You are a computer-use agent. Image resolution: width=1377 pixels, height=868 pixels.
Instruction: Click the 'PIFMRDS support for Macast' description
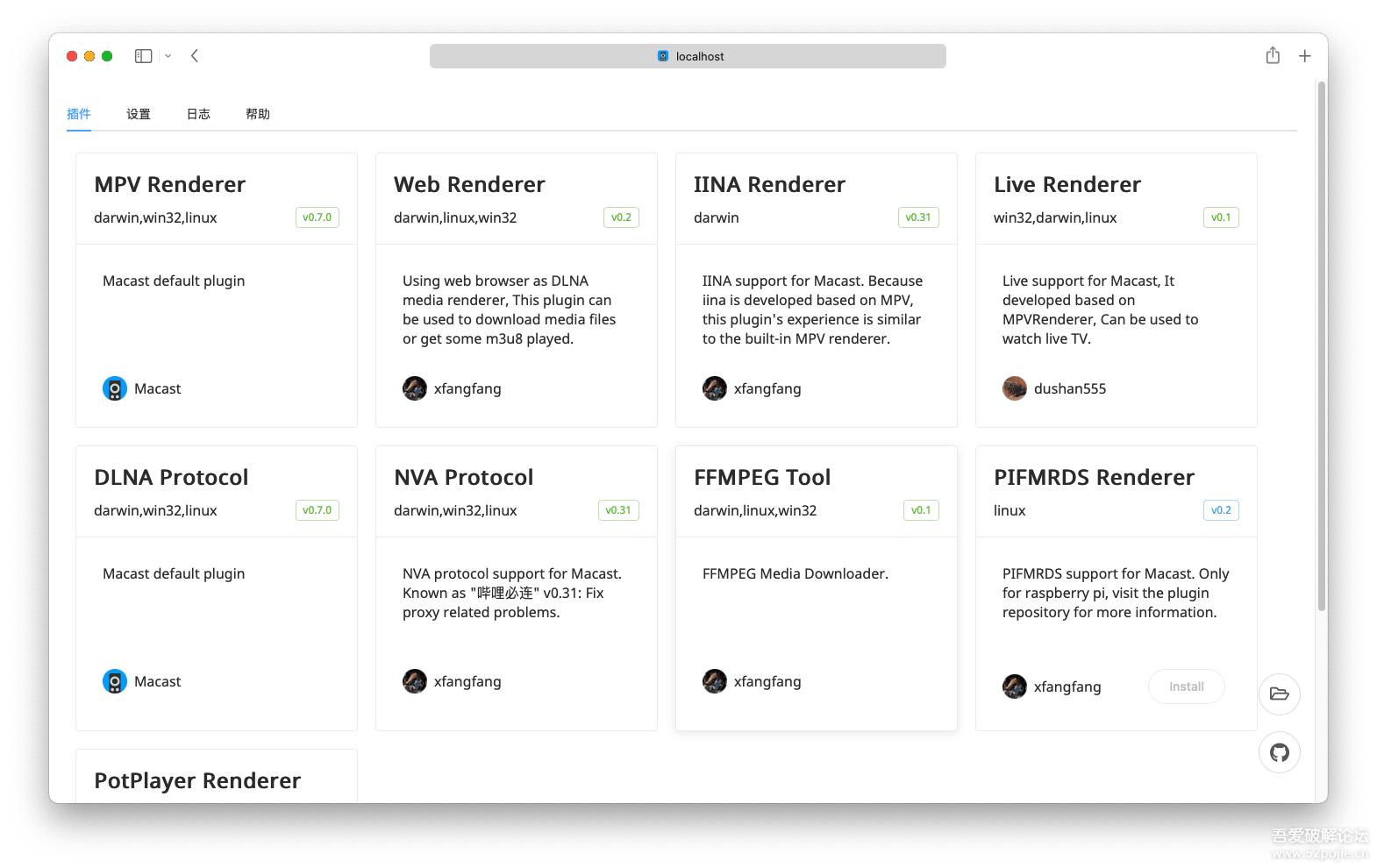click(1116, 593)
